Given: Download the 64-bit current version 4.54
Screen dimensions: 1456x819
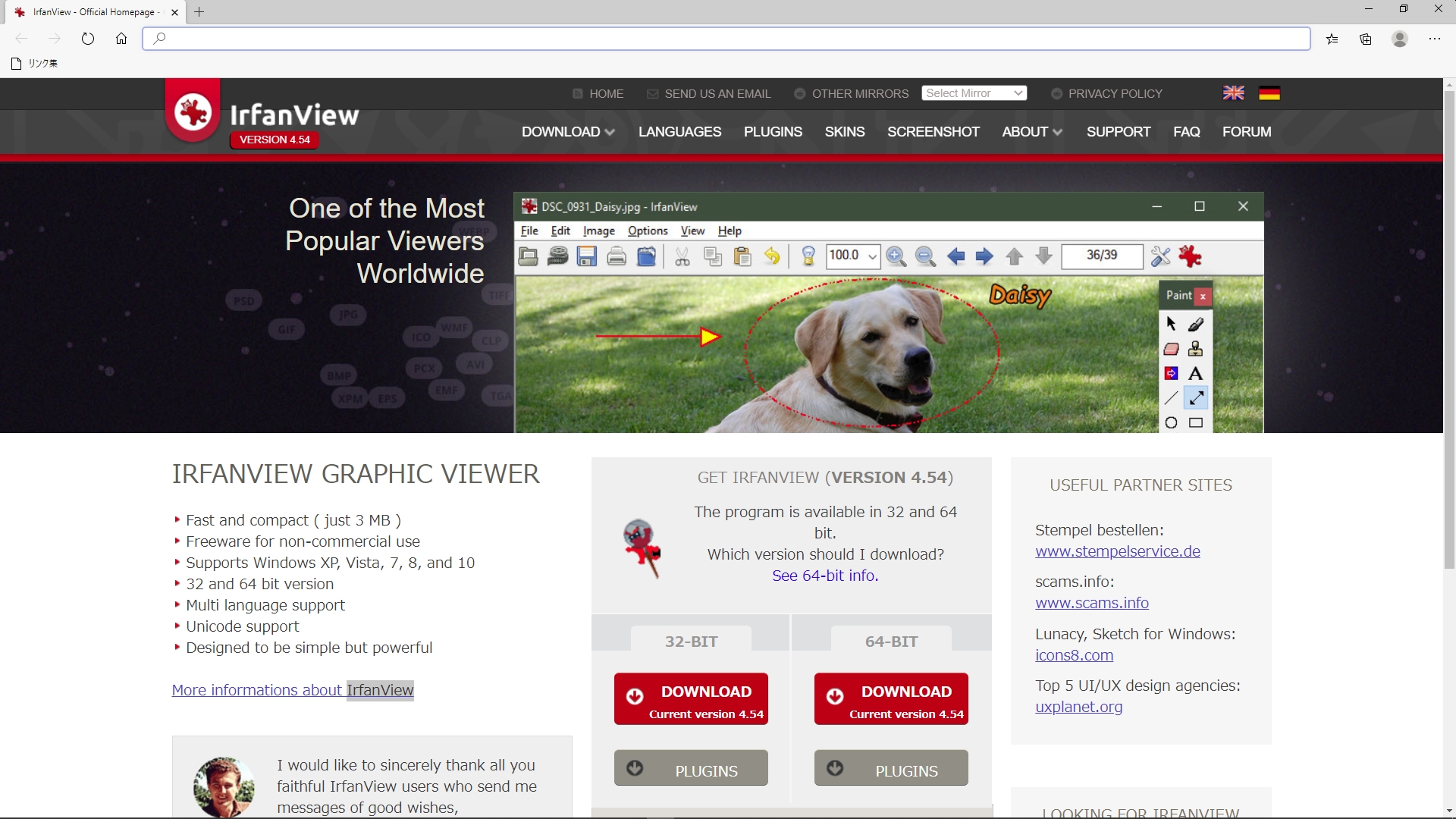Looking at the screenshot, I should (891, 699).
